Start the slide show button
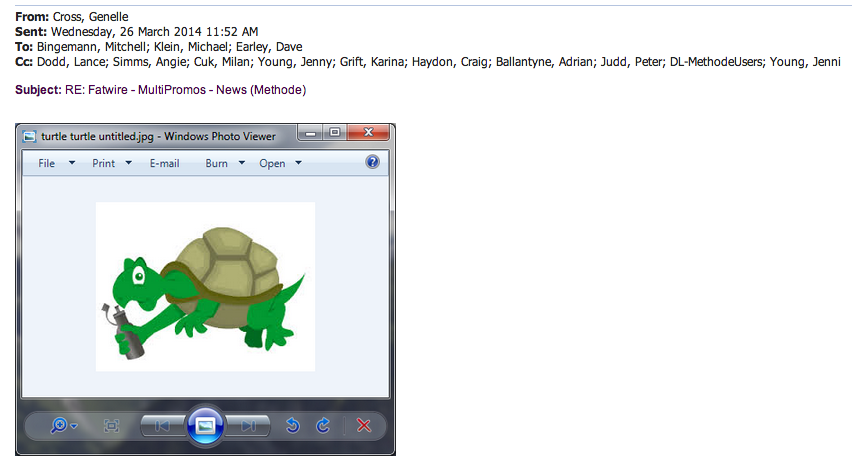The width and height of the screenshot is (852, 467). pyautogui.click(x=205, y=426)
